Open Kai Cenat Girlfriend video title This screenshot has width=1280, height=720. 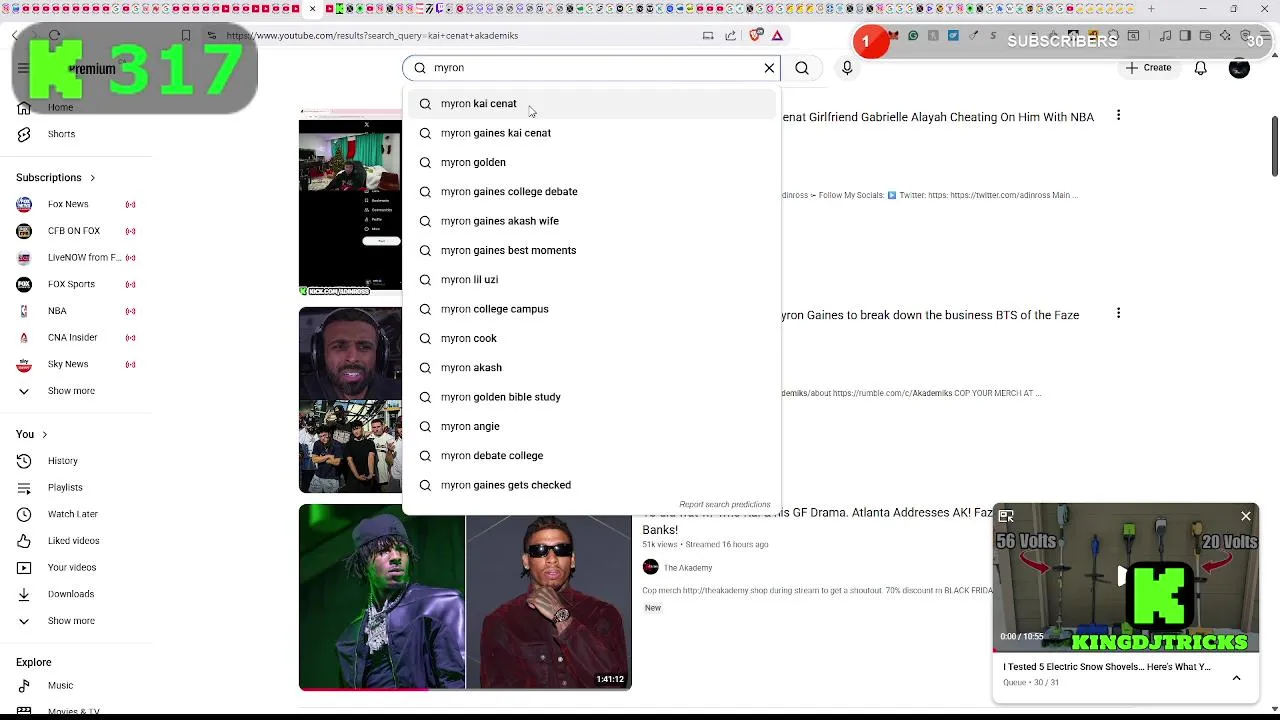pos(938,117)
